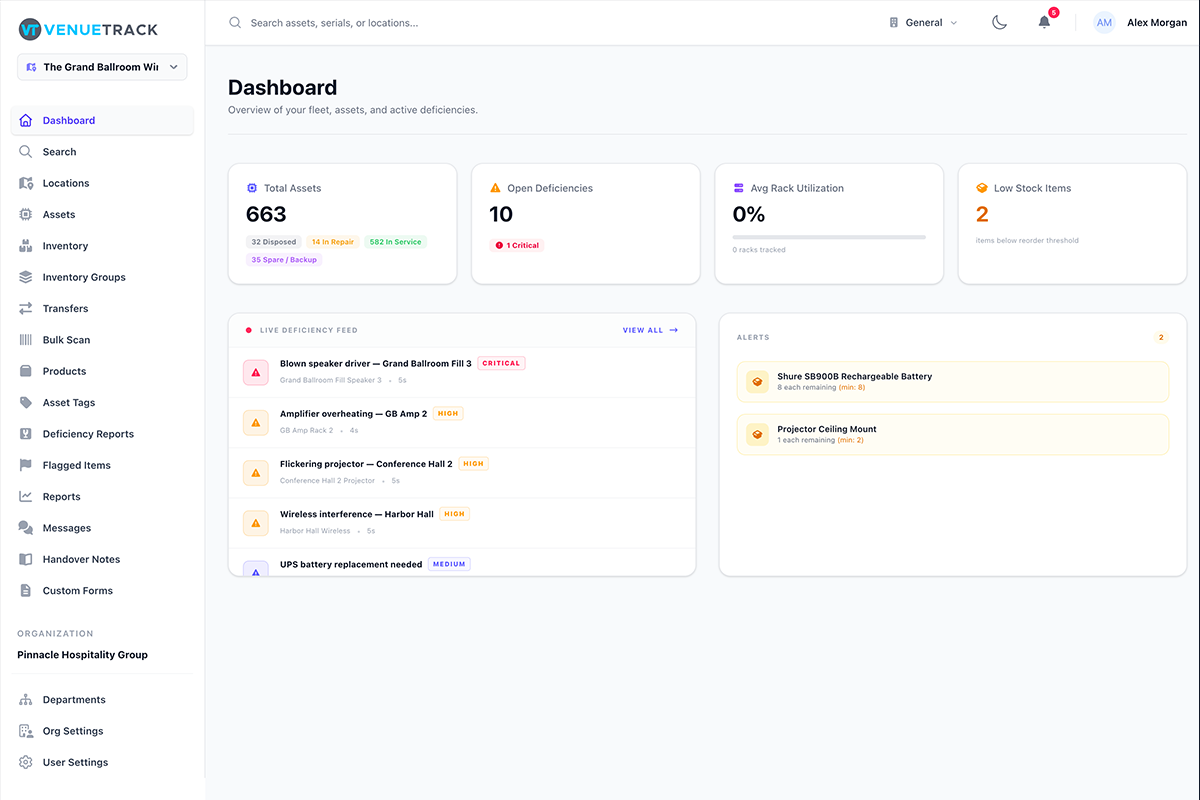The image size is (1200, 800).
Task: Expand the General dropdown in the header
Action: tap(922, 21)
